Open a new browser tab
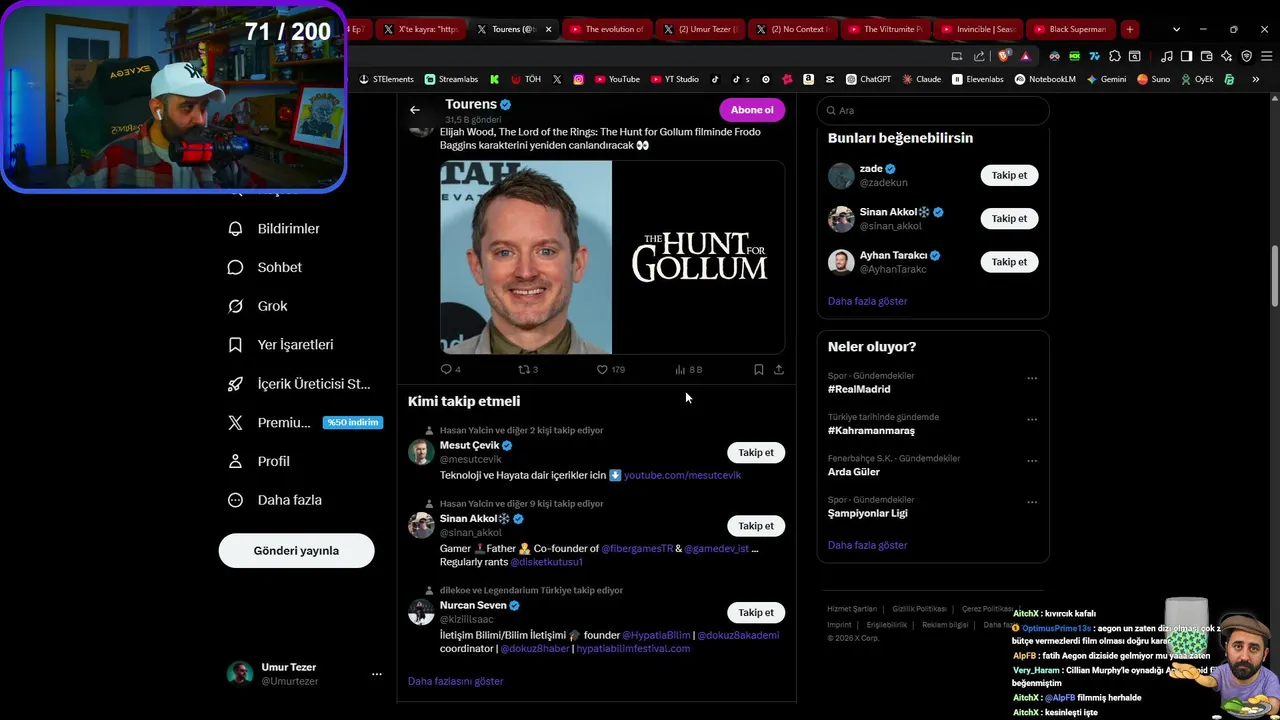Viewport: 1280px width, 720px height. (x=1130, y=29)
